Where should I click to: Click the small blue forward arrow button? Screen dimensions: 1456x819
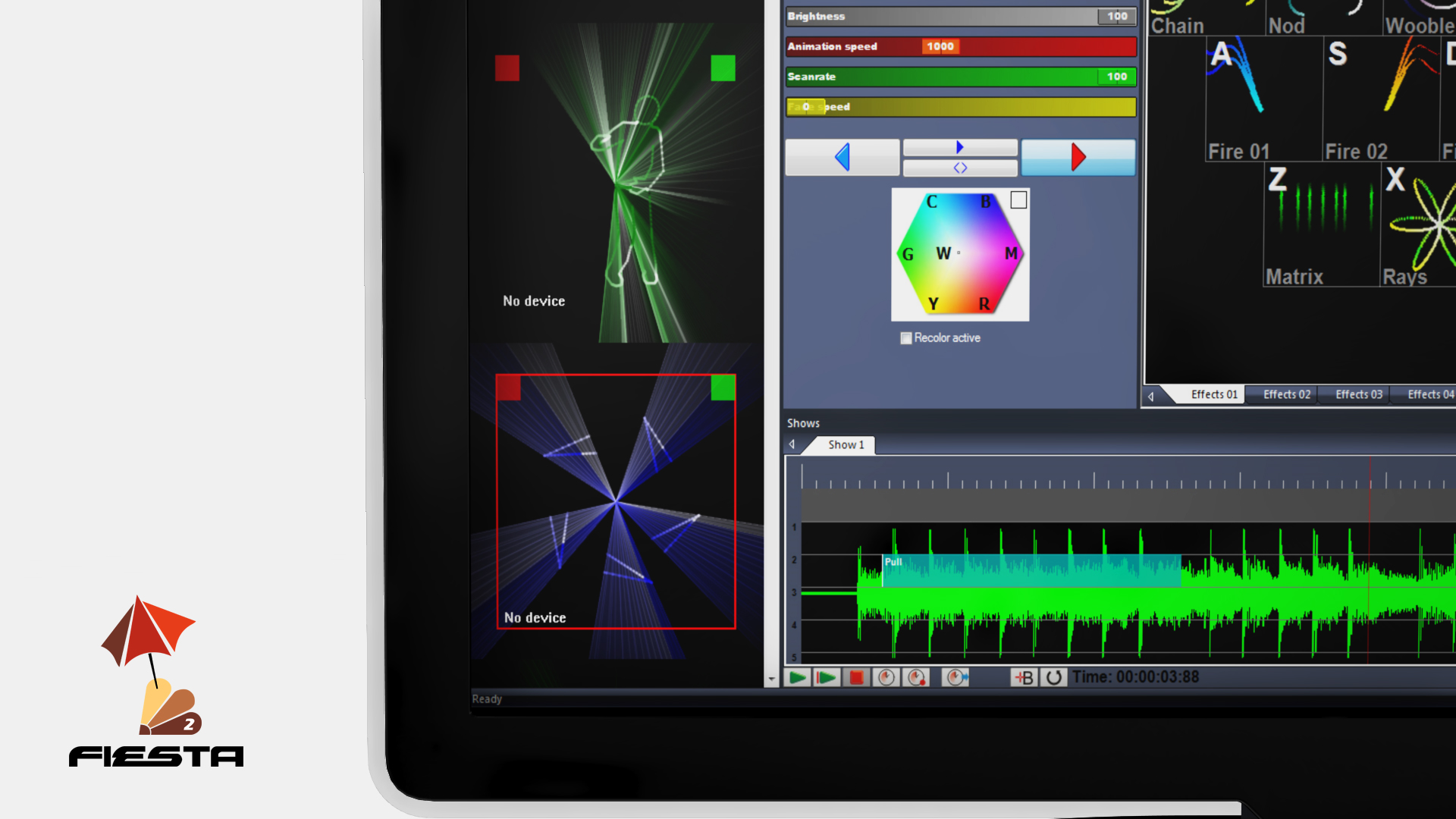coord(960,147)
